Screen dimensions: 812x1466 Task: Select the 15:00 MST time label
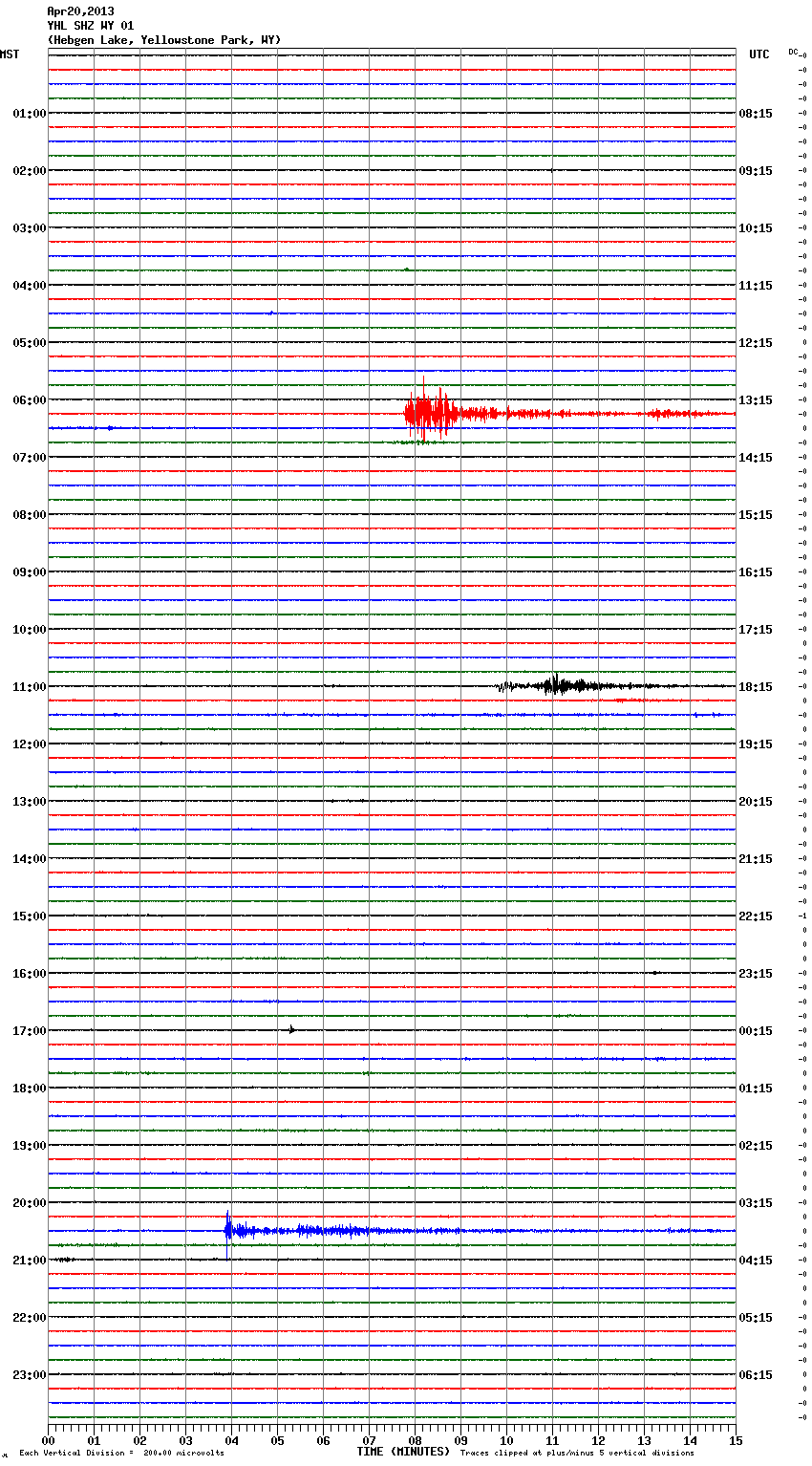pos(30,916)
